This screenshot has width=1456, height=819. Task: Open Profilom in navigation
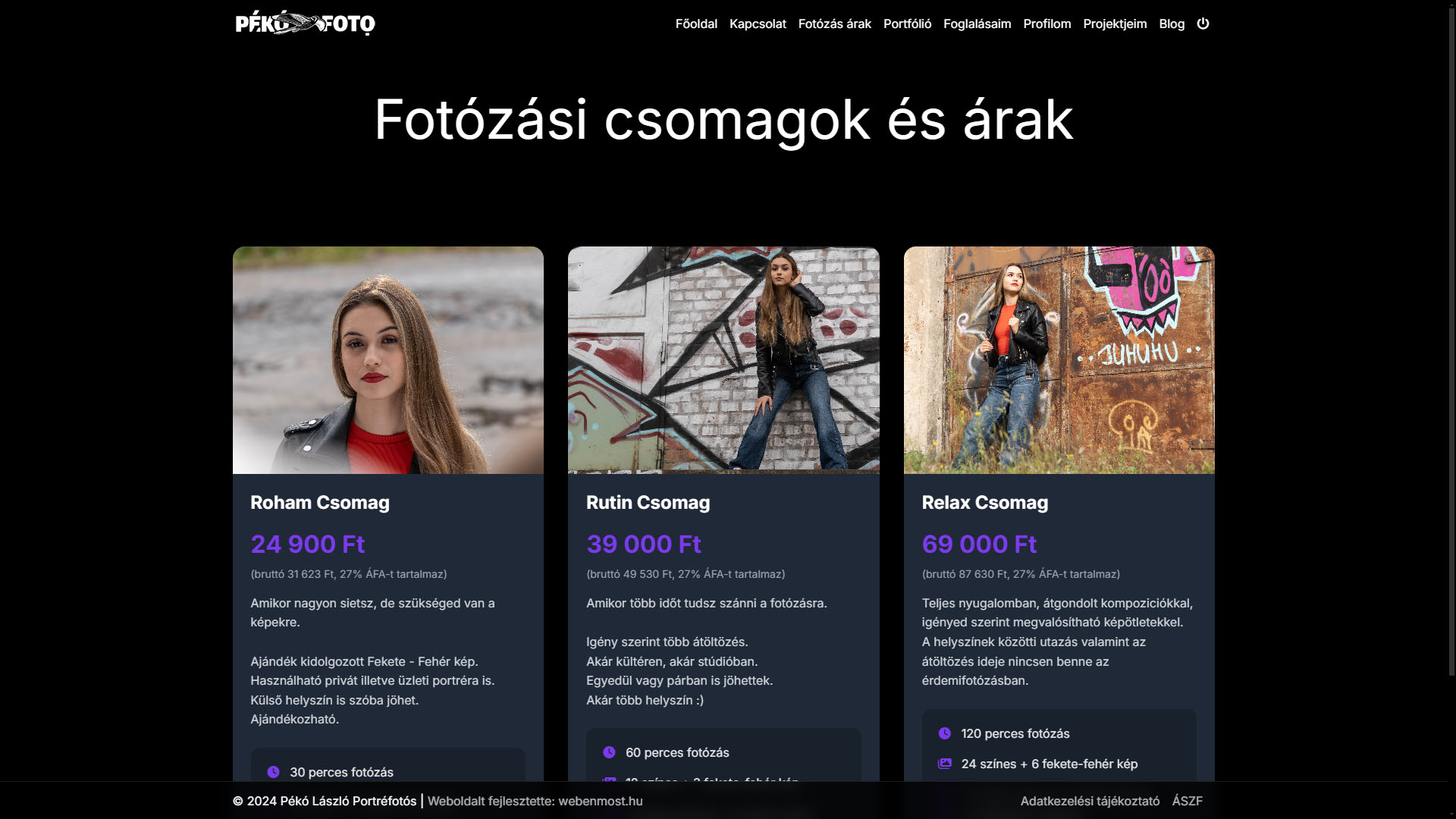(1046, 24)
